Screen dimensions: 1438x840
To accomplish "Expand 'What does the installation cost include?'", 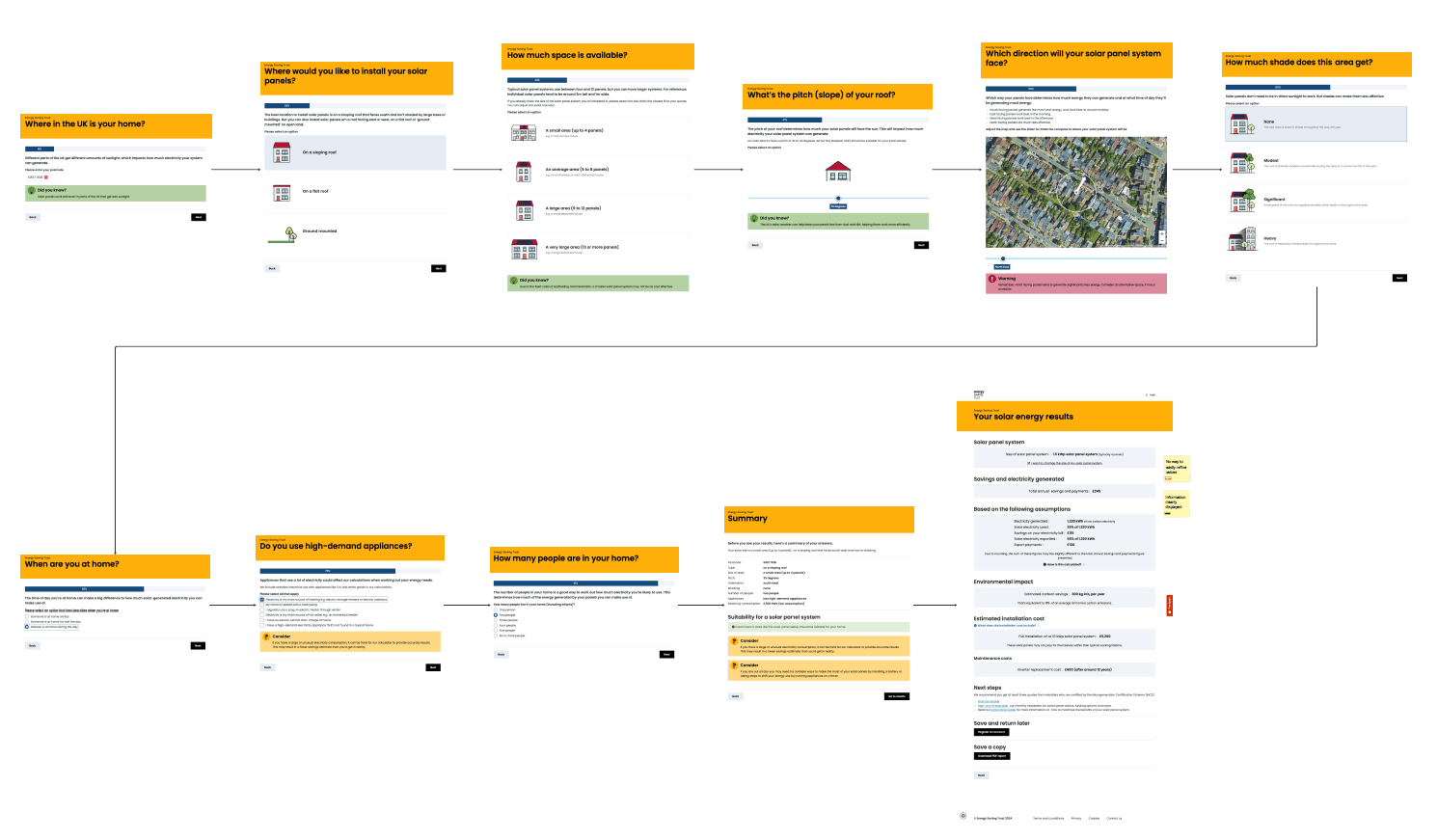I will coord(1006,626).
